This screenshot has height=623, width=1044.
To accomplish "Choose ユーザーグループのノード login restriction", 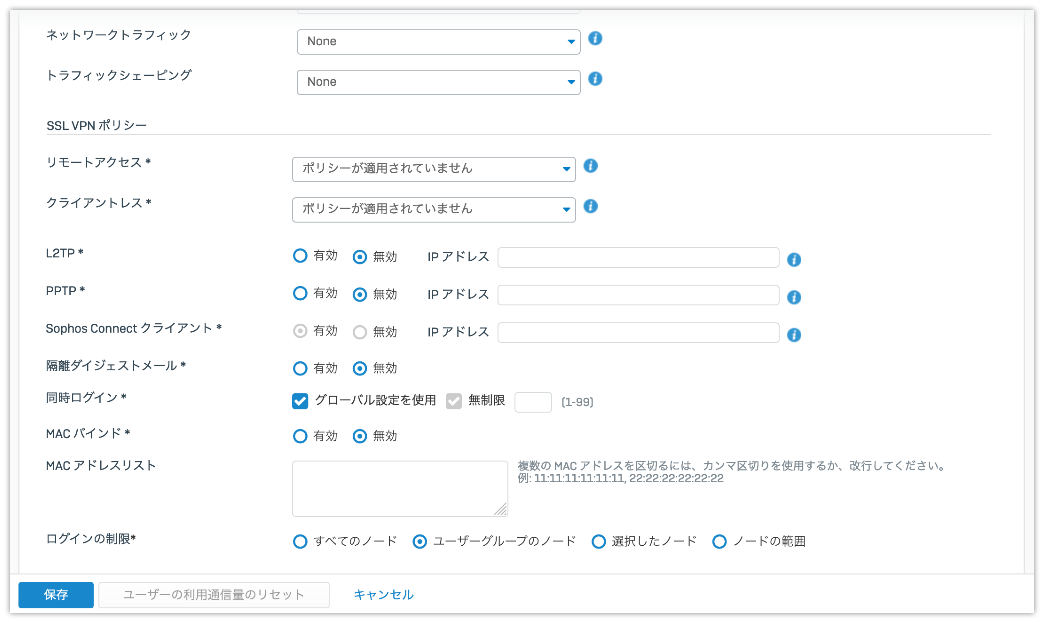I will coord(419,542).
